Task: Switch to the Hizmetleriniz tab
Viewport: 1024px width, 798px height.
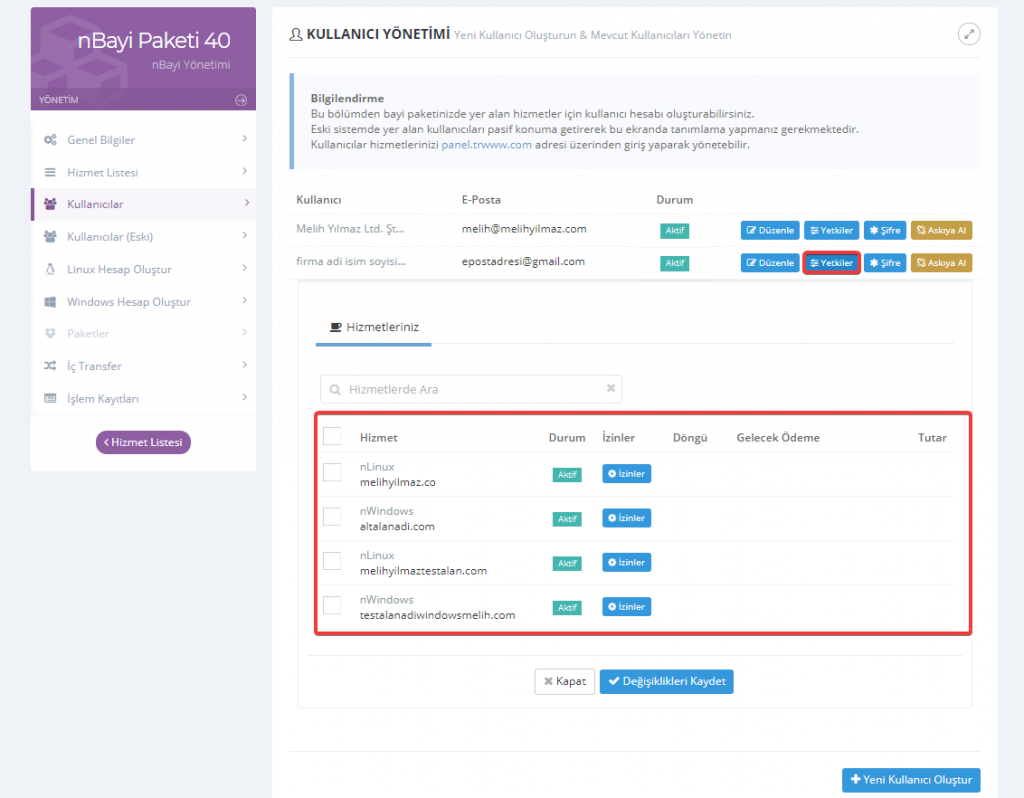Action: 374,327
